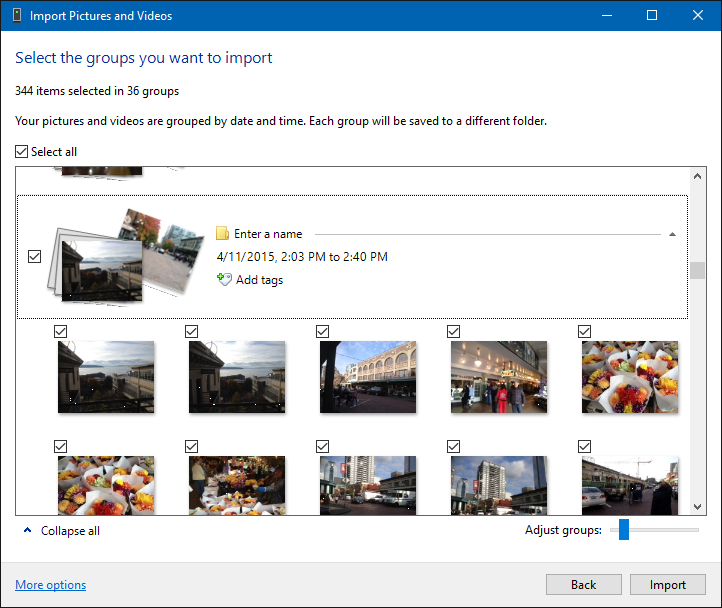Screen dimensions: 722x608
Task: Select the first waterfront view thumbnail
Action: click(106, 377)
